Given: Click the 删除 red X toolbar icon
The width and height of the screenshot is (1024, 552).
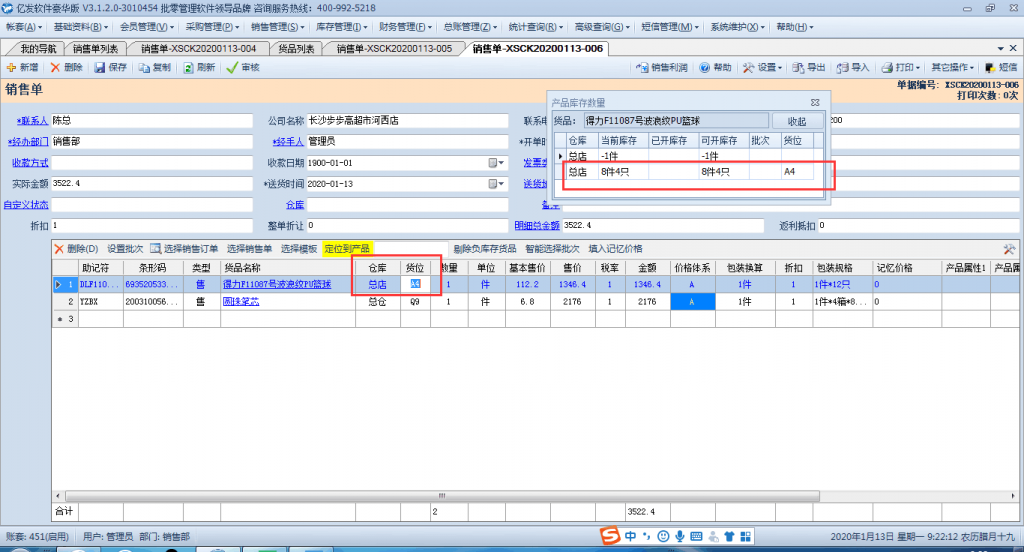Looking at the screenshot, I should pos(56,68).
